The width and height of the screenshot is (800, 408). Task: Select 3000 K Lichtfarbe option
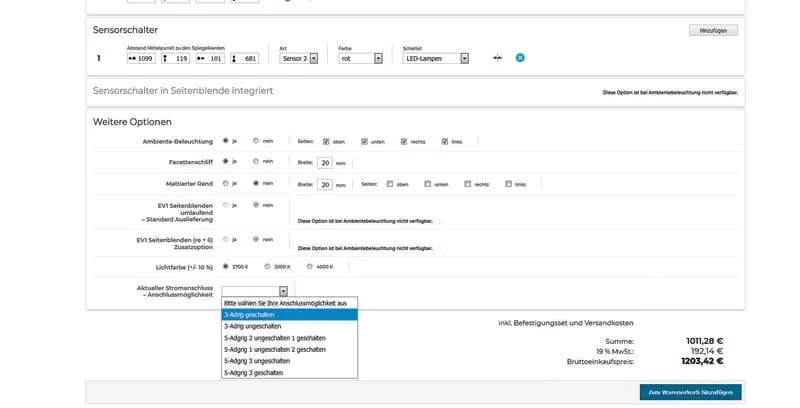click(267, 267)
